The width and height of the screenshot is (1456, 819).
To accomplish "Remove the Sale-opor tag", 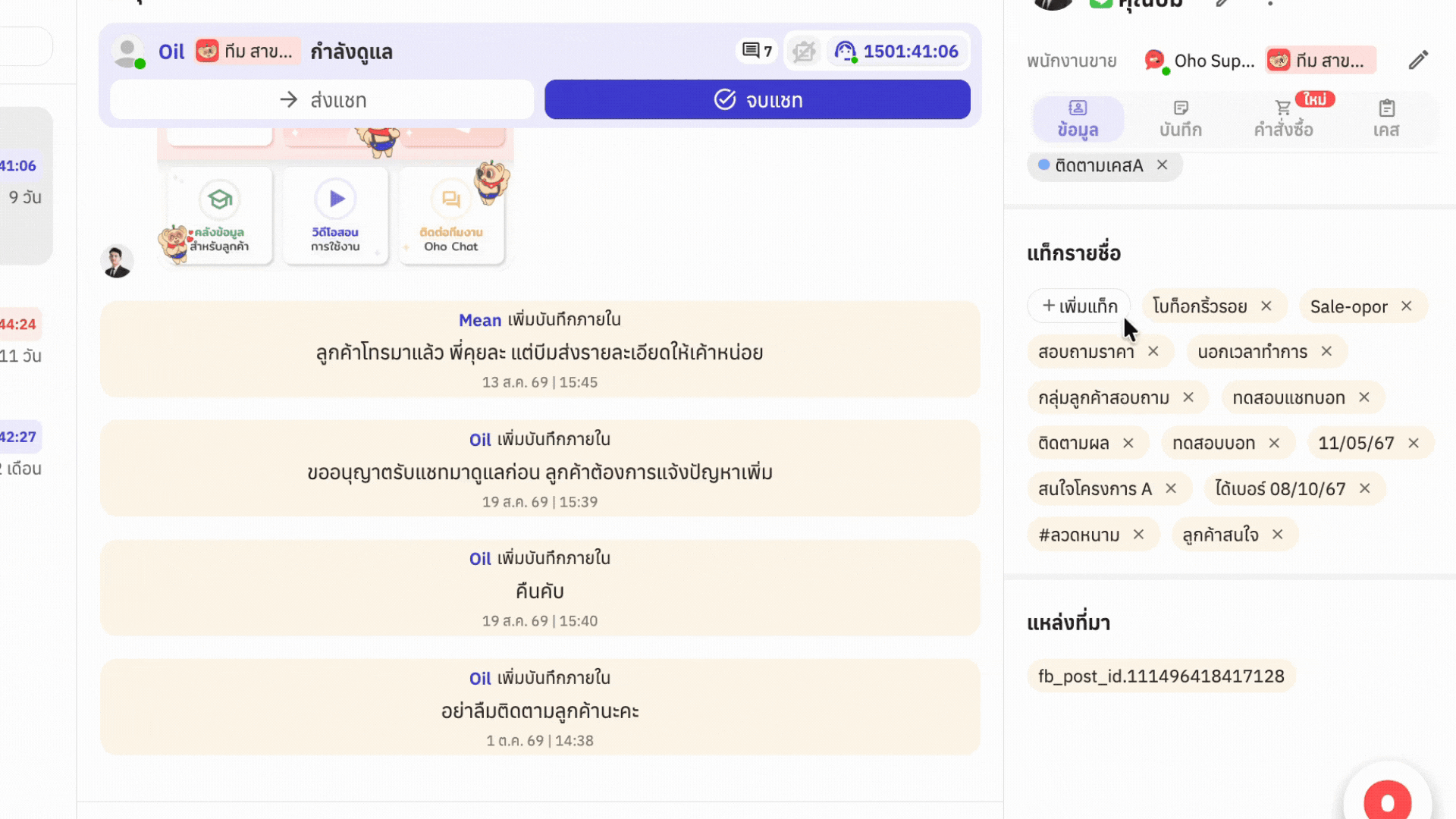I will [x=1407, y=306].
